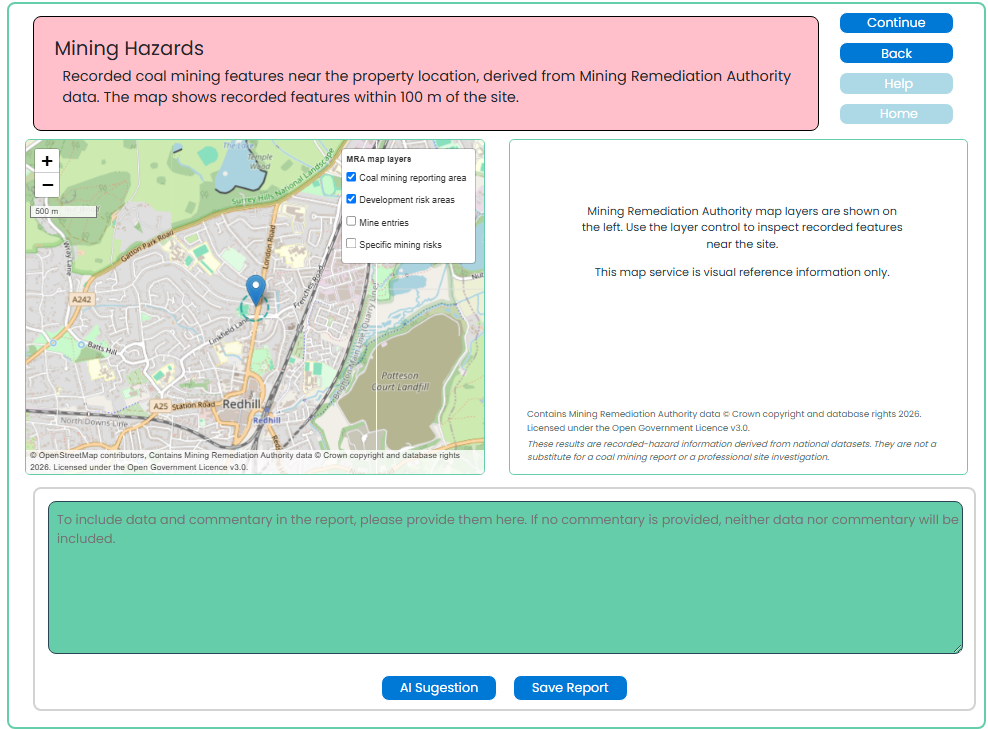
Task: Focus the report commentary text area
Action: [x=505, y=577]
